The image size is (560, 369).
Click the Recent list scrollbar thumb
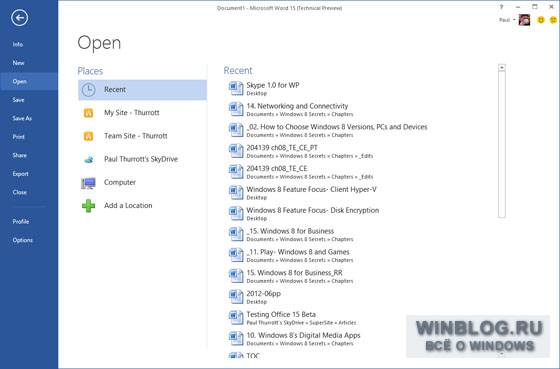tap(502, 144)
